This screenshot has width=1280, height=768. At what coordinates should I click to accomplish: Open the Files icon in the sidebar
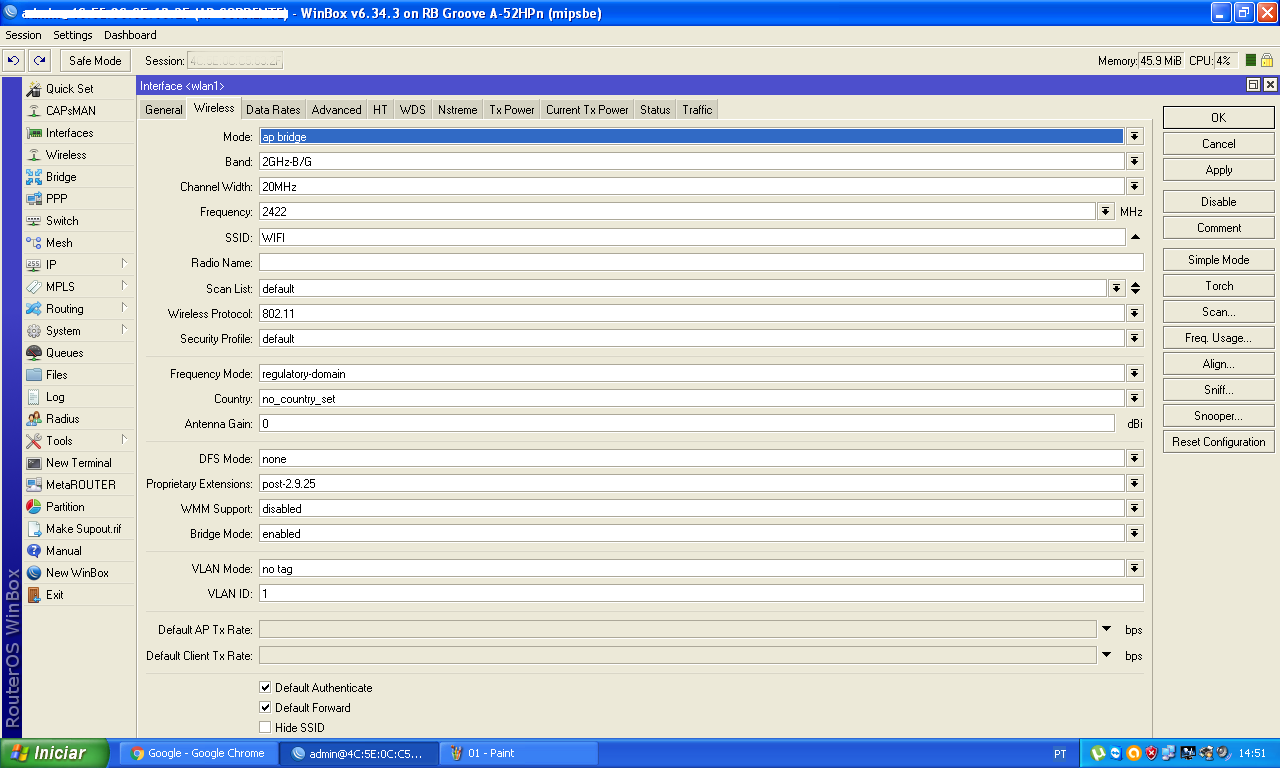pyautogui.click(x=35, y=375)
